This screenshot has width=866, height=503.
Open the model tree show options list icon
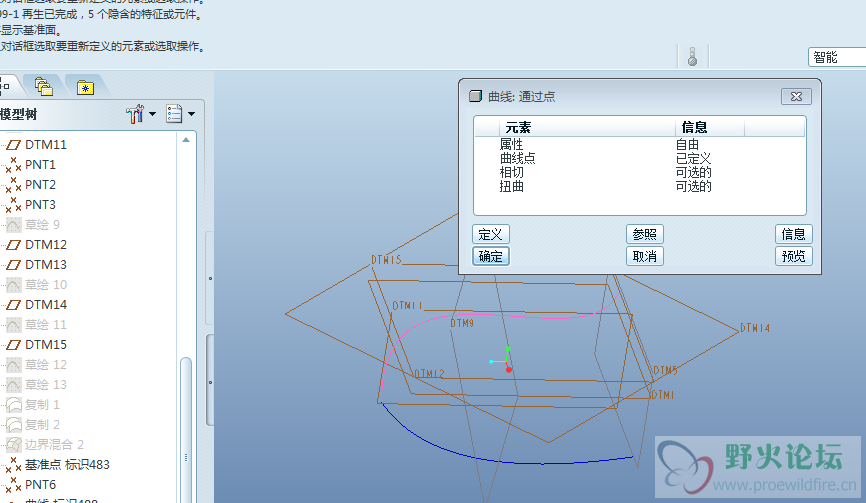[174, 115]
